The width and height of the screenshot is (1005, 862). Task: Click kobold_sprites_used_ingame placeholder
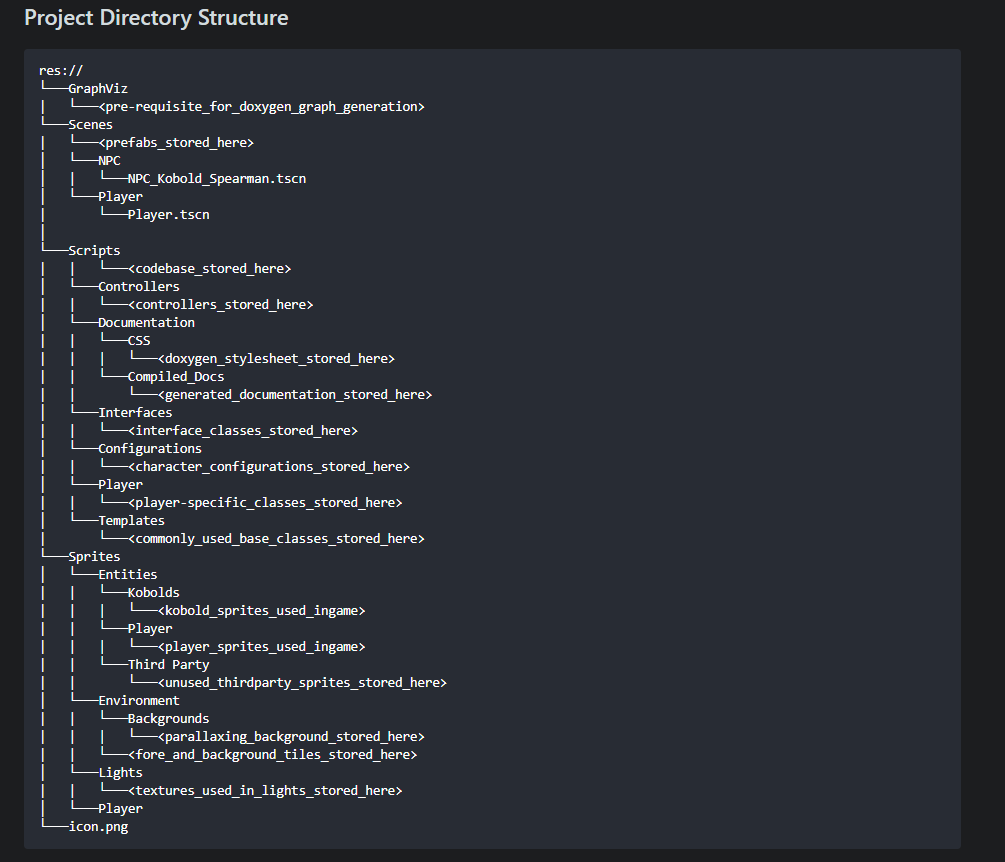[262, 611]
